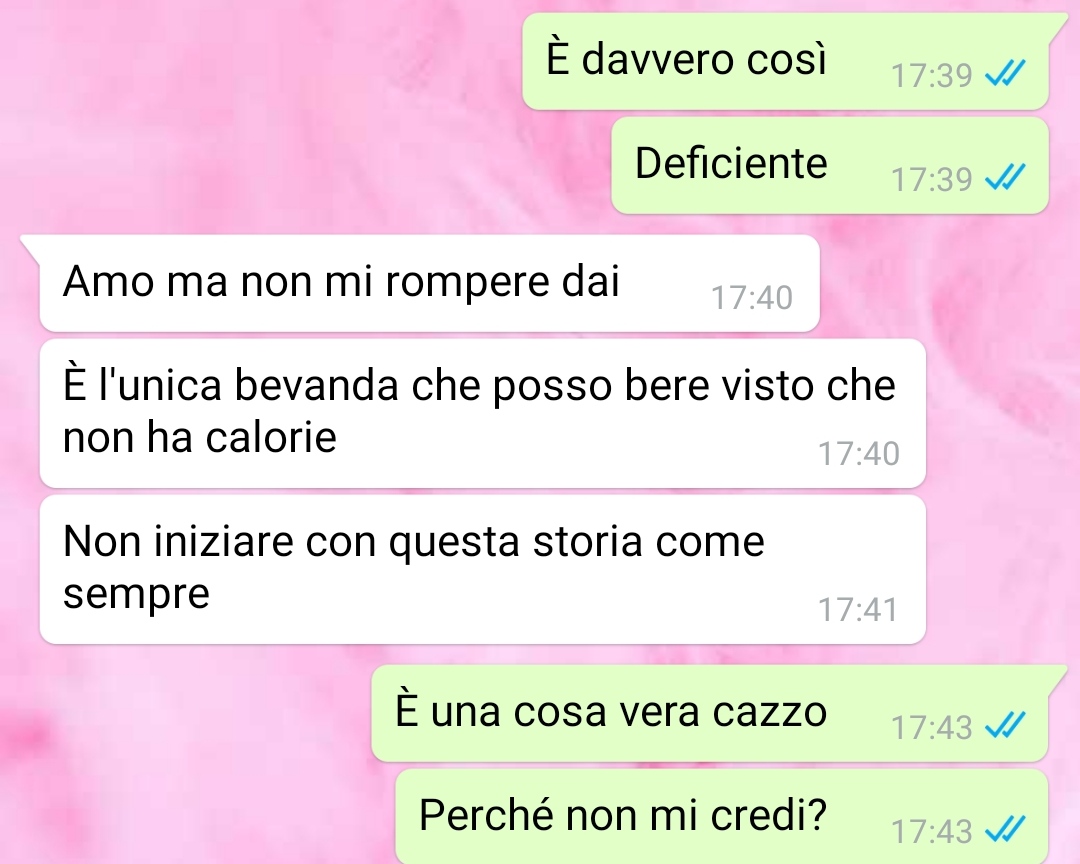Select the 'Perché non mi credi?' message
1080x864 pixels.
(722, 816)
